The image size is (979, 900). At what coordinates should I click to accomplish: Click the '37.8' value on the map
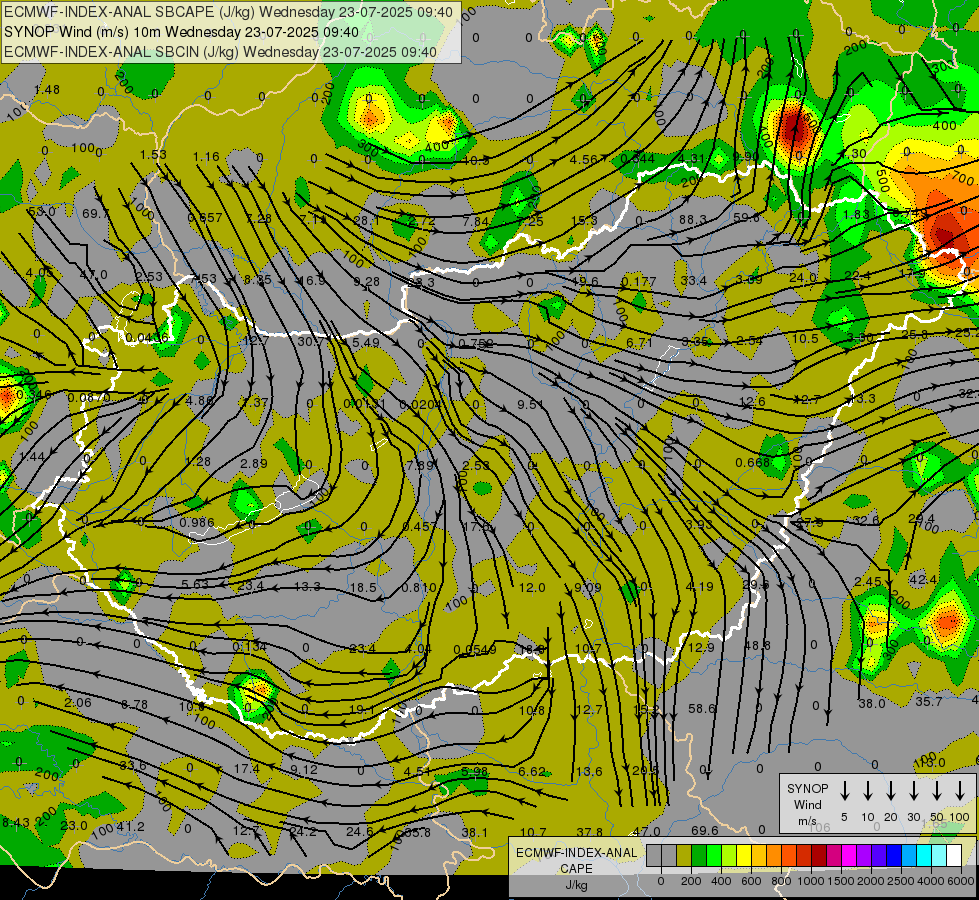(x=590, y=832)
